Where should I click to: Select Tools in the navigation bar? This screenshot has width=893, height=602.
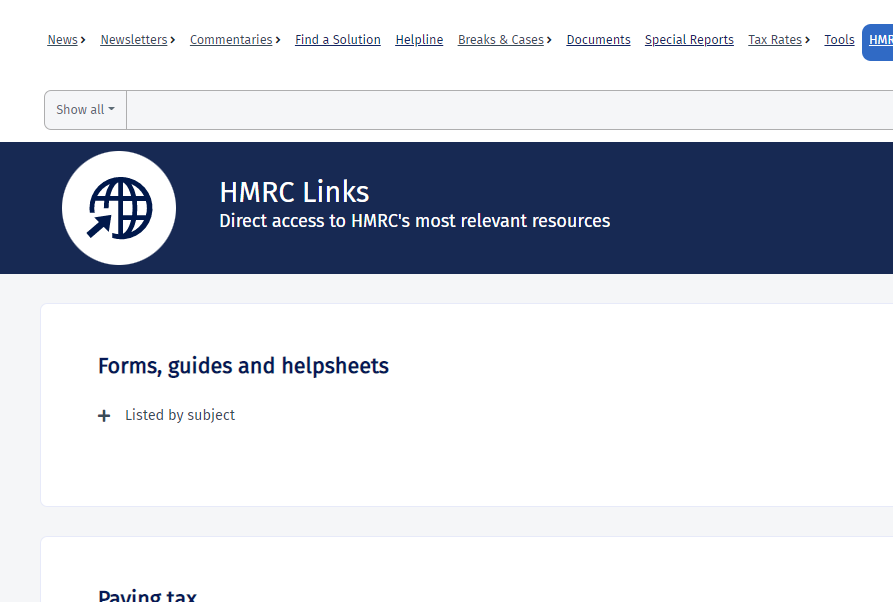(839, 40)
